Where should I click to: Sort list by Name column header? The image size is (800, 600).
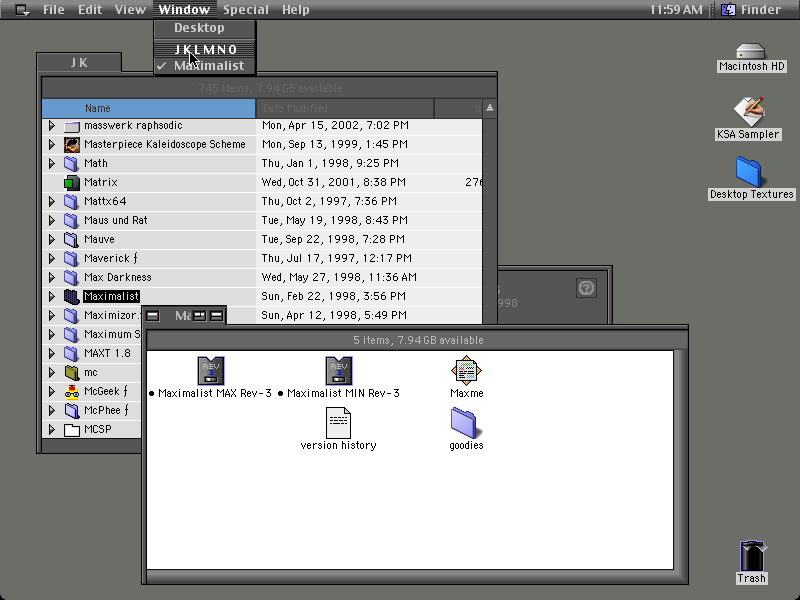point(148,108)
